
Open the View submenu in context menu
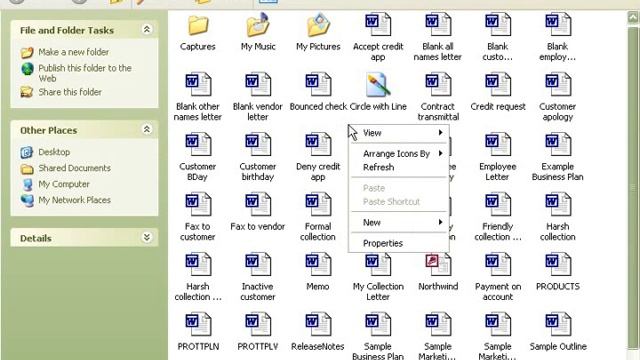coord(399,133)
